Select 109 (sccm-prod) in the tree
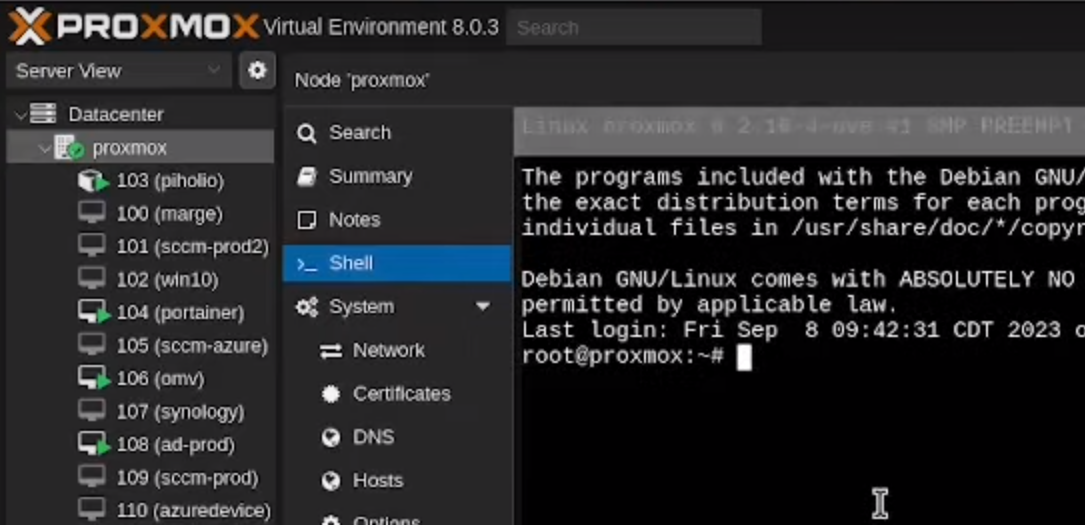 click(188, 478)
